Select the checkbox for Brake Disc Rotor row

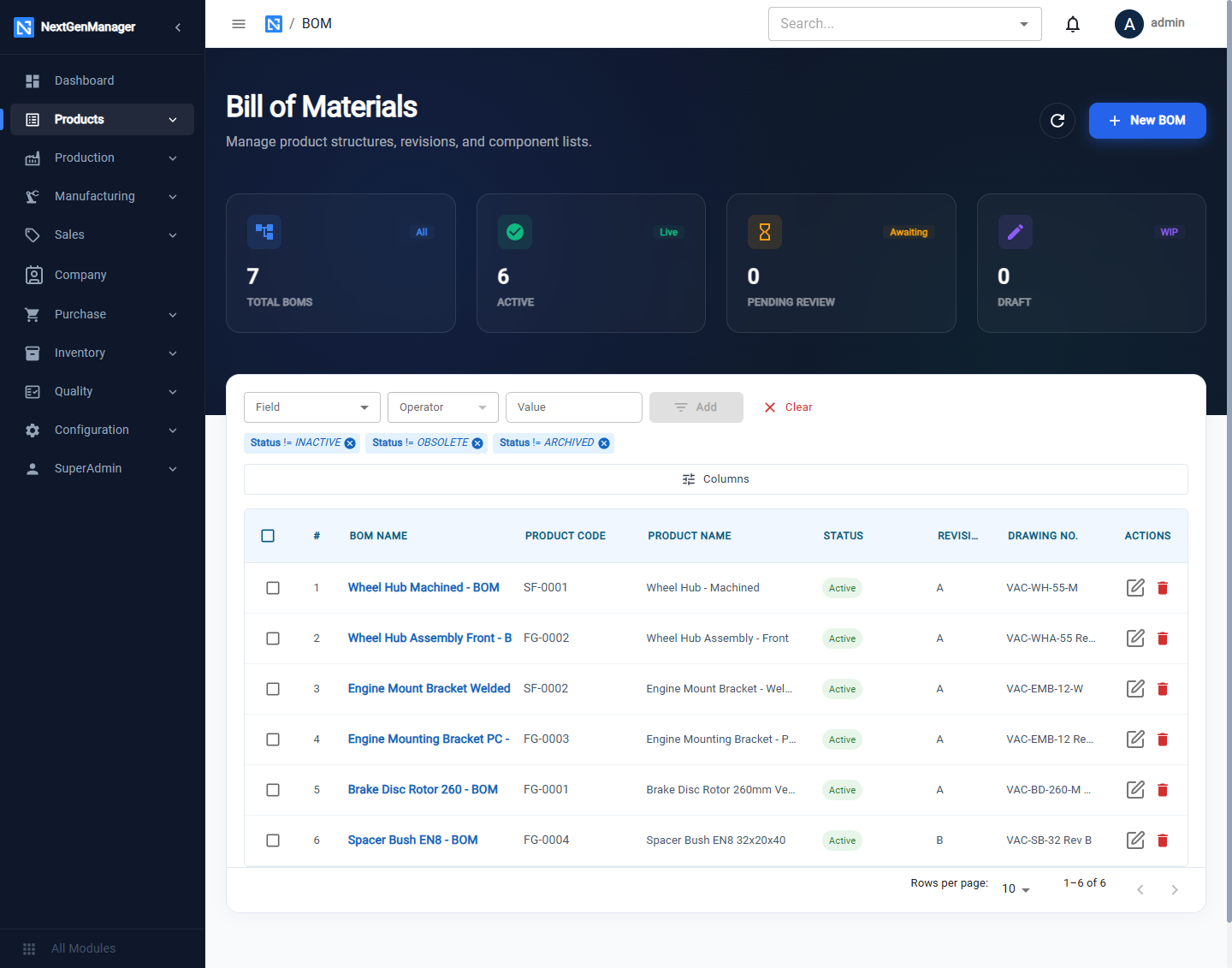tap(273, 790)
